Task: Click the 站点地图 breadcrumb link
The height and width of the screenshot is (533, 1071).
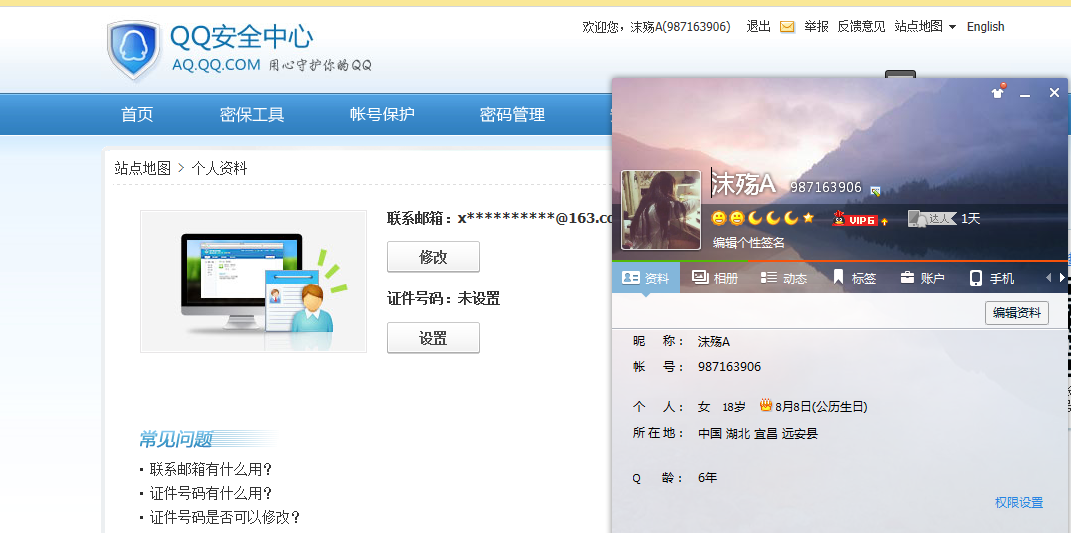Action: [142, 168]
